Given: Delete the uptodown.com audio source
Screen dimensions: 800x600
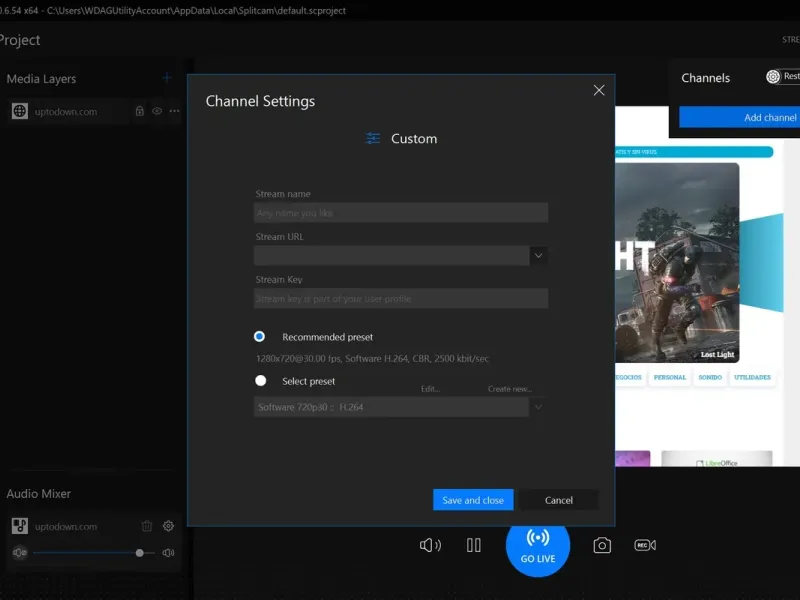Looking at the screenshot, I should (x=147, y=526).
